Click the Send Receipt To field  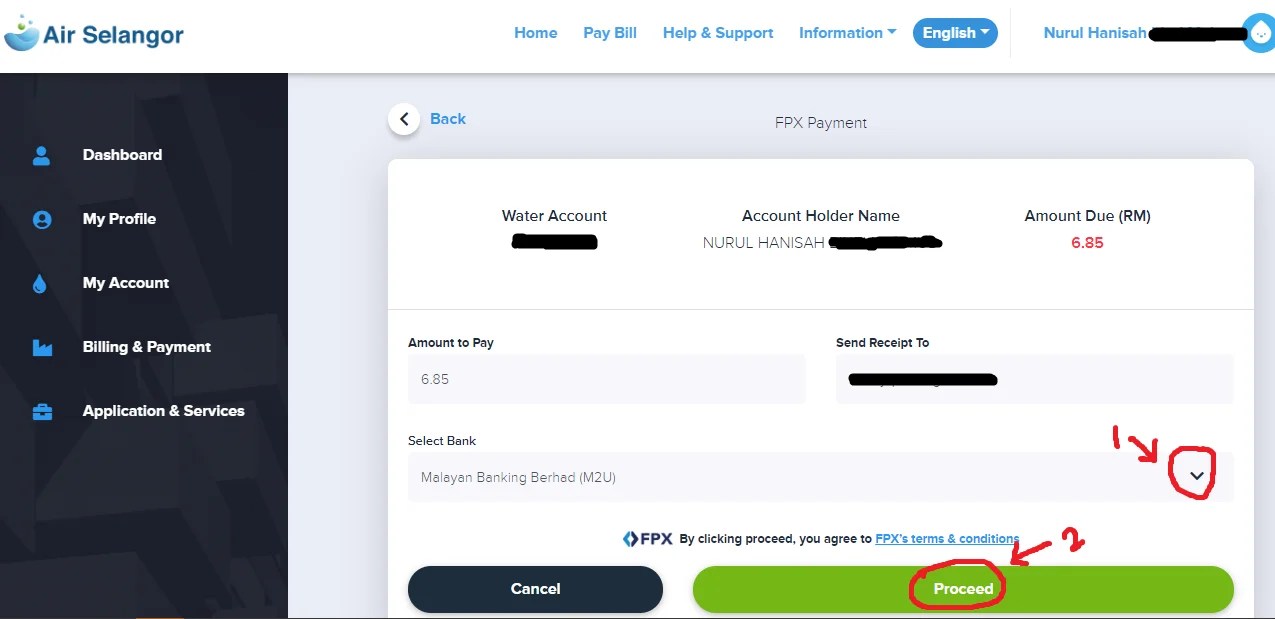pos(1033,379)
